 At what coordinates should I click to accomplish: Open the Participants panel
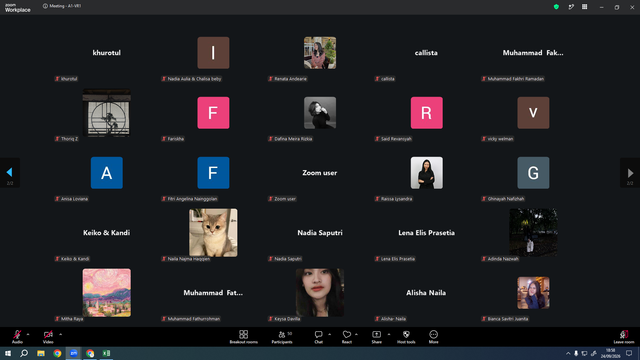tap(282, 337)
